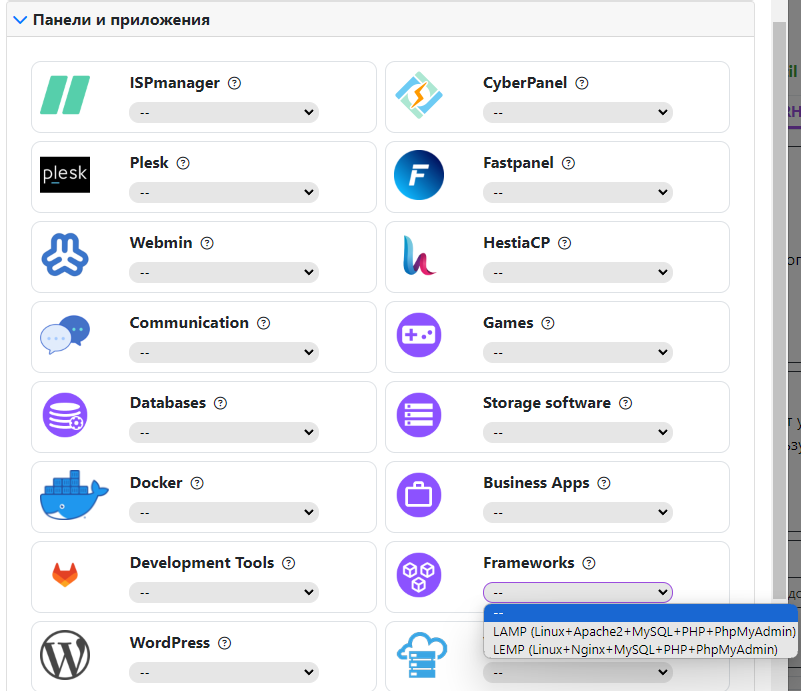The height and width of the screenshot is (691, 801).
Task: Click the Docker whale icon
Action: point(74,495)
